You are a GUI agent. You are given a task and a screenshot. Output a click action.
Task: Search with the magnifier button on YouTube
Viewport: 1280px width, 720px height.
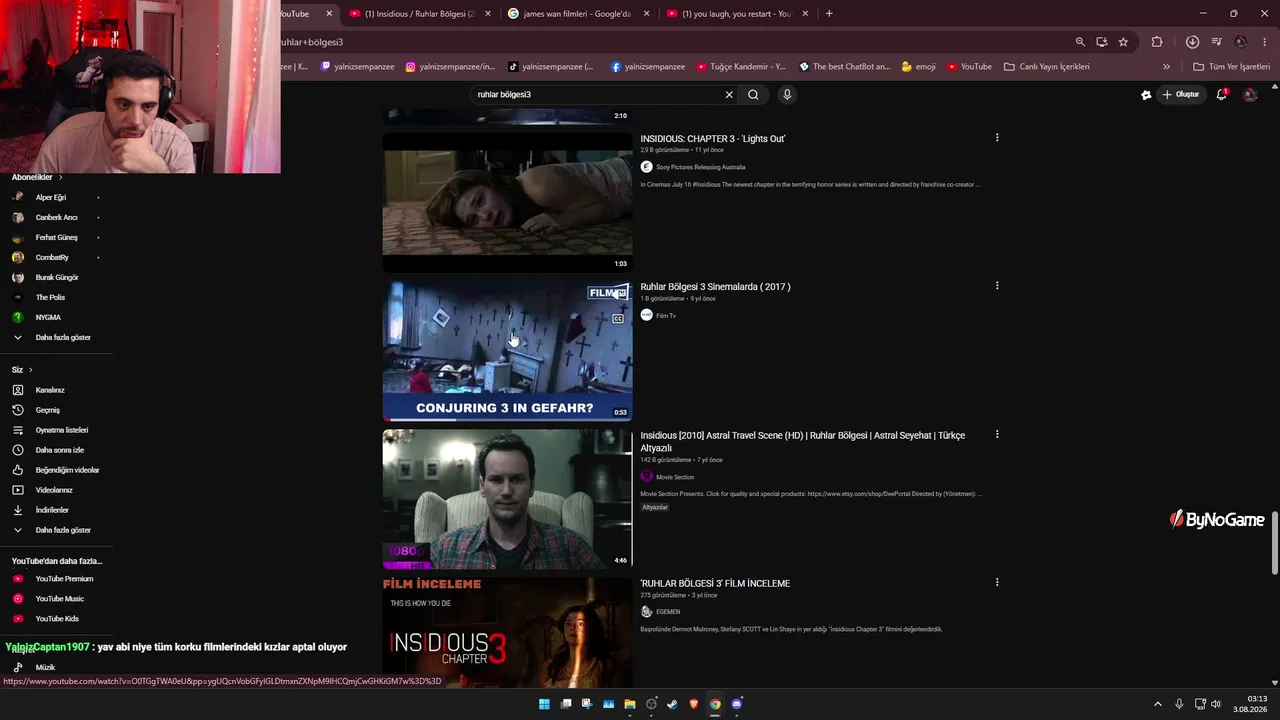[753, 95]
